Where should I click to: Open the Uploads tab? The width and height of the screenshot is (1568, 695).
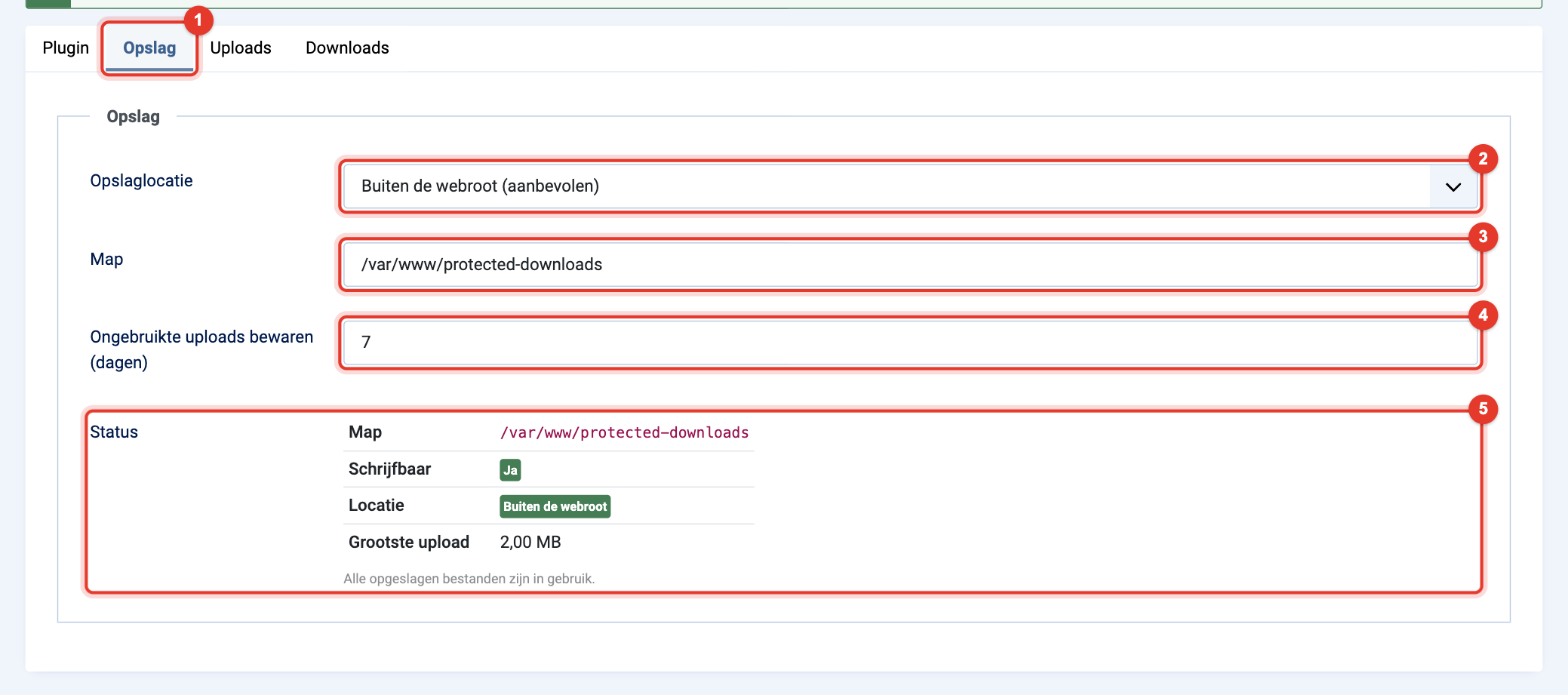(241, 48)
